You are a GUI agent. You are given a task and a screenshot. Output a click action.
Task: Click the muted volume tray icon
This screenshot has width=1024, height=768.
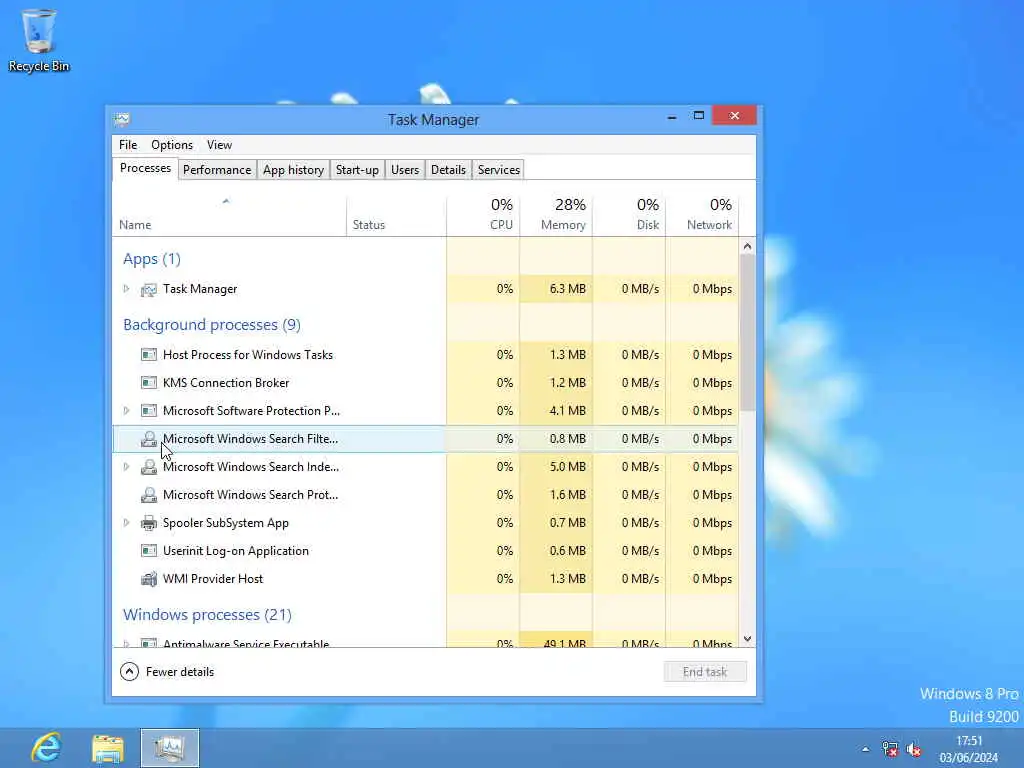pos(914,749)
